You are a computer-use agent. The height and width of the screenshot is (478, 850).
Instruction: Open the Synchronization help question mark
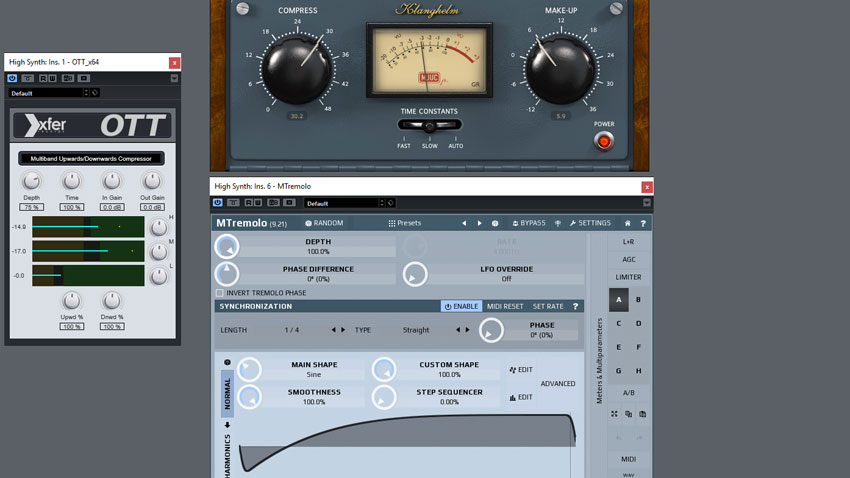(x=576, y=306)
